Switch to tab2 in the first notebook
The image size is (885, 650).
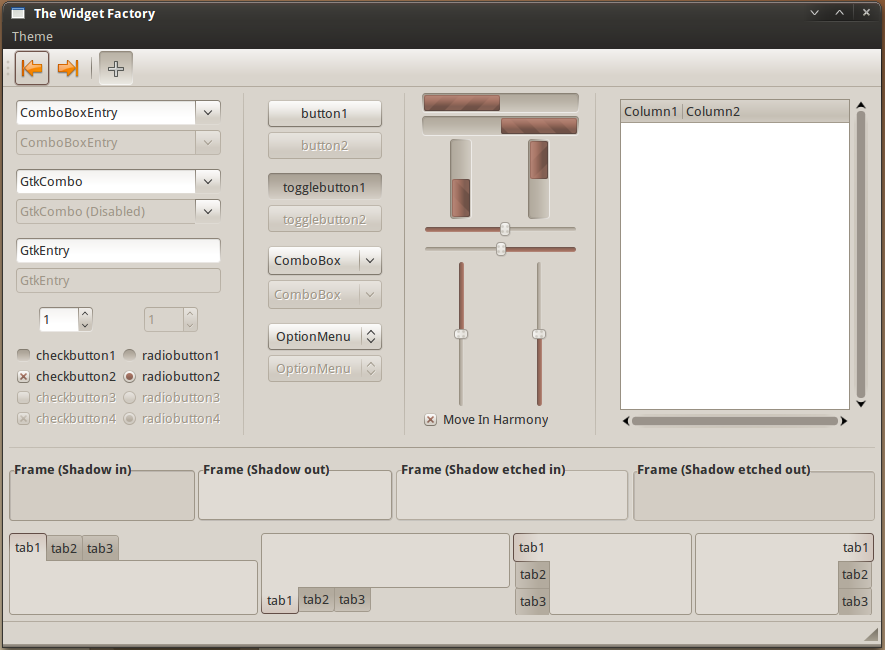(x=63, y=547)
